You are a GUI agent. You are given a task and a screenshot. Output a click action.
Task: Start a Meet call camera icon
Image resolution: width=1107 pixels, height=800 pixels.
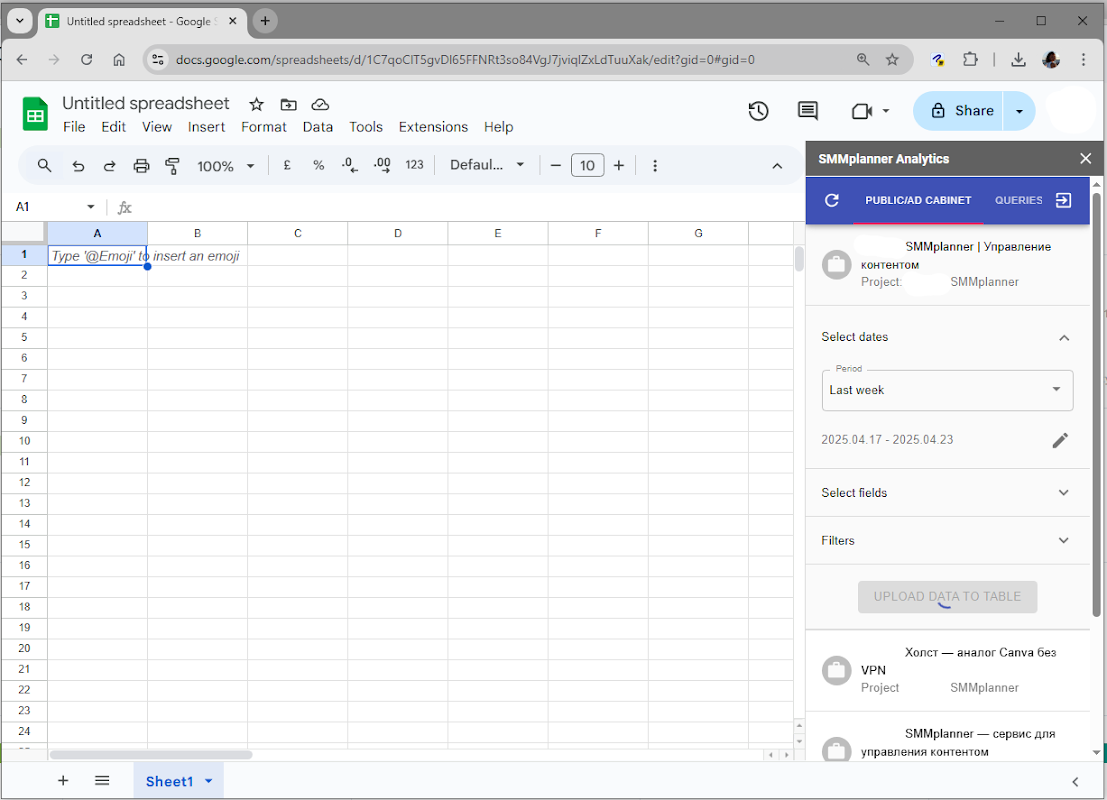click(x=861, y=111)
